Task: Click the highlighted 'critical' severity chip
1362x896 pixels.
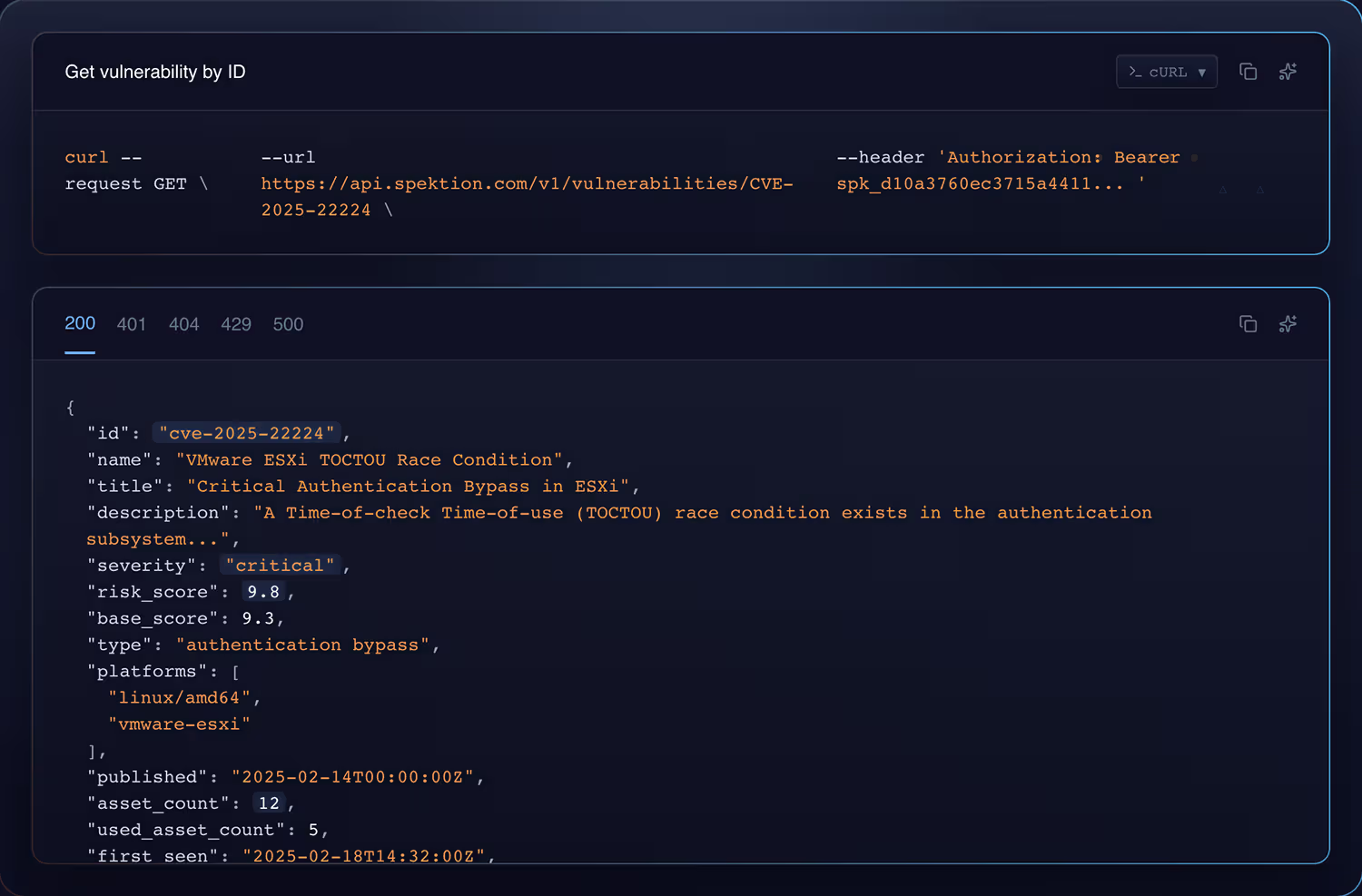Action: (x=281, y=565)
